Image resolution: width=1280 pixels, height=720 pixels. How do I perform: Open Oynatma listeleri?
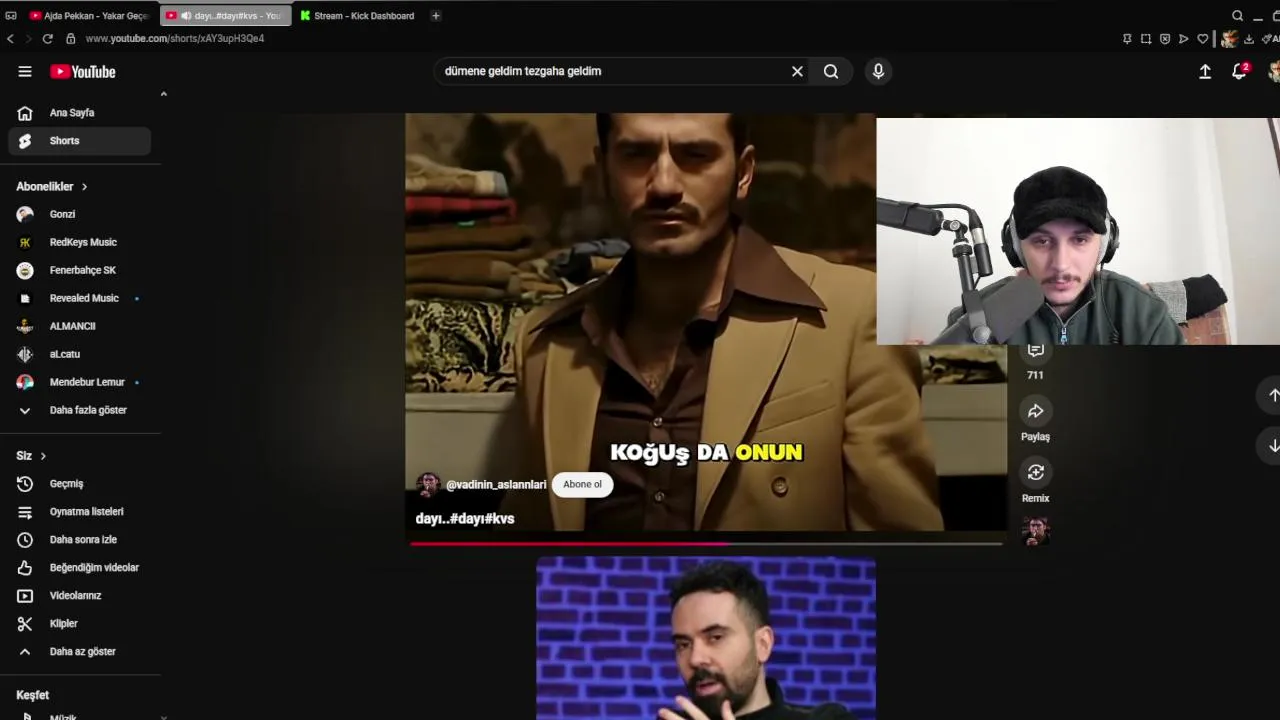tap(80, 512)
